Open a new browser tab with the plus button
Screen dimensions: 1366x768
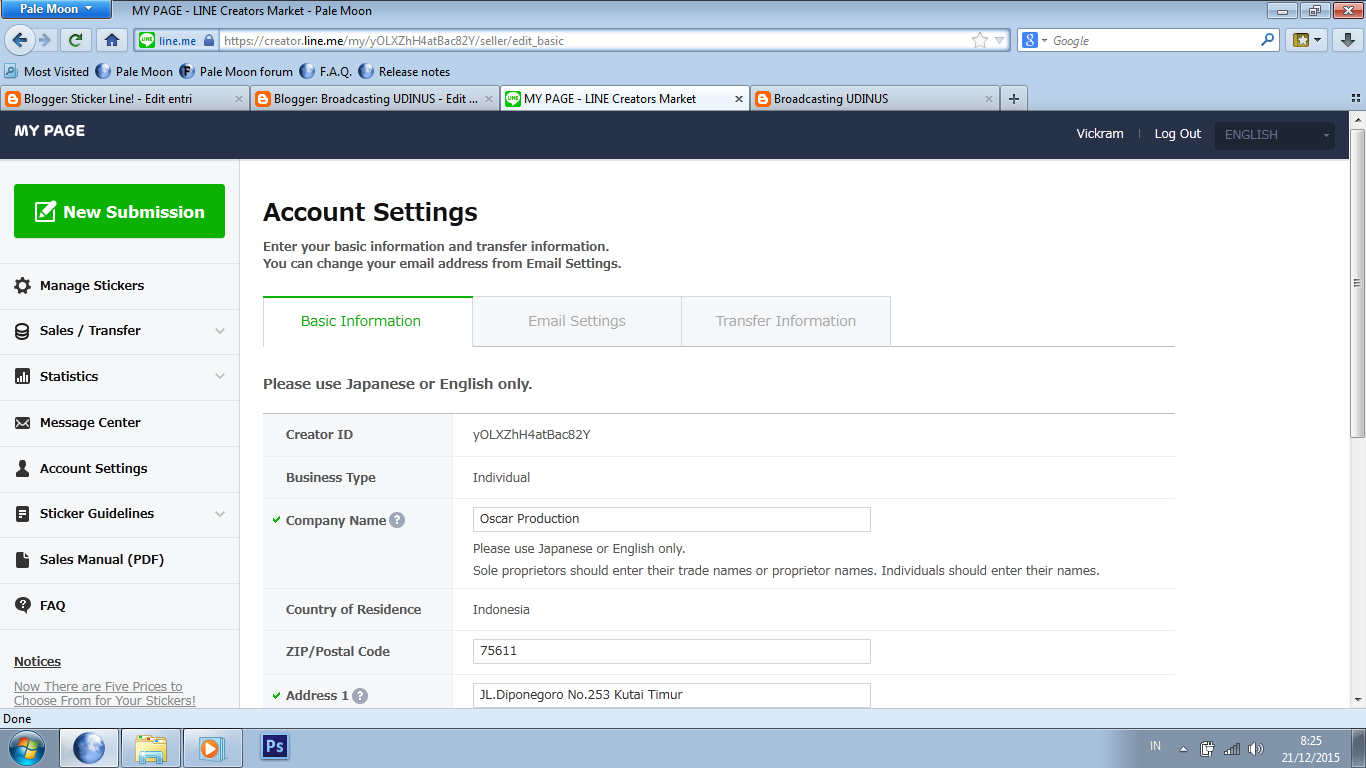coord(1014,98)
